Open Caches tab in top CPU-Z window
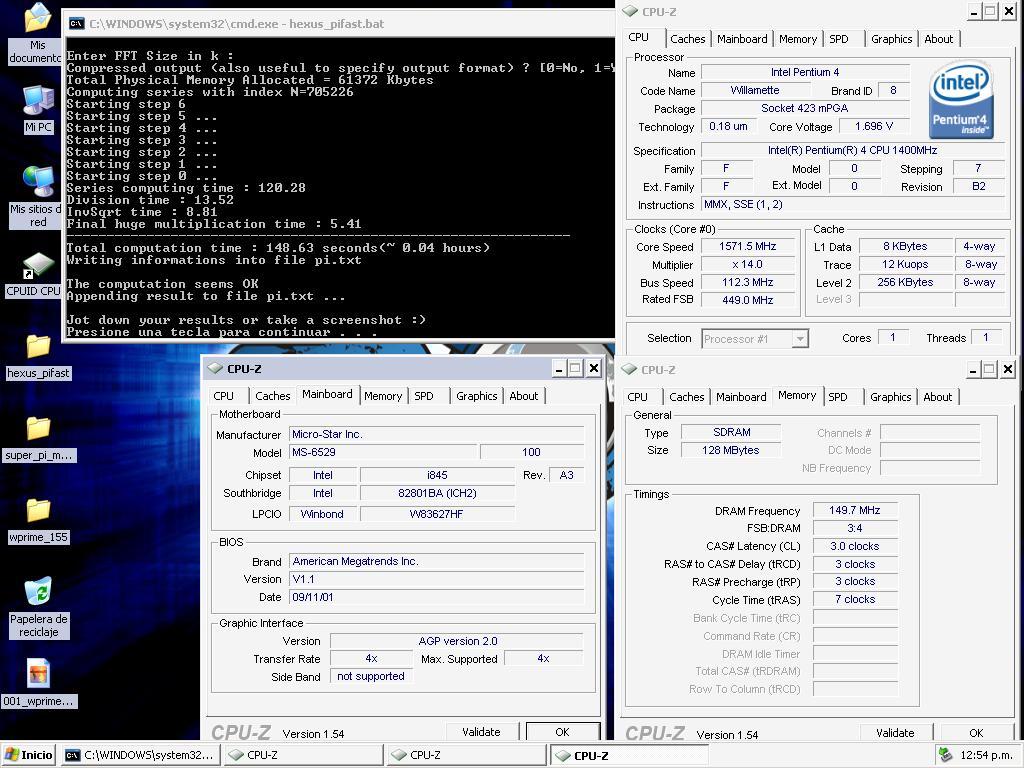 point(688,39)
